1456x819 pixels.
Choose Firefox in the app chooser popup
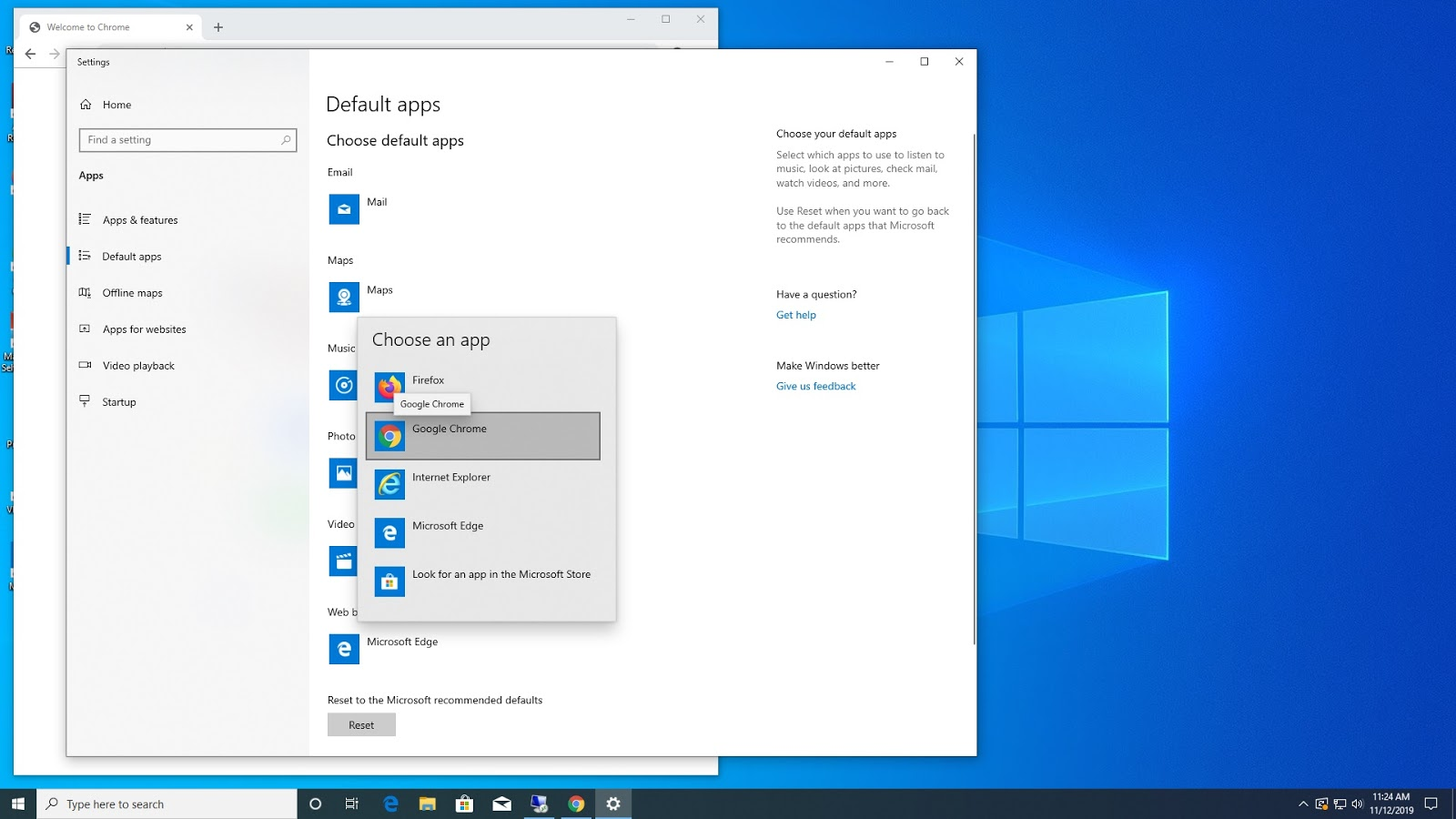click(x=483, y=387)
